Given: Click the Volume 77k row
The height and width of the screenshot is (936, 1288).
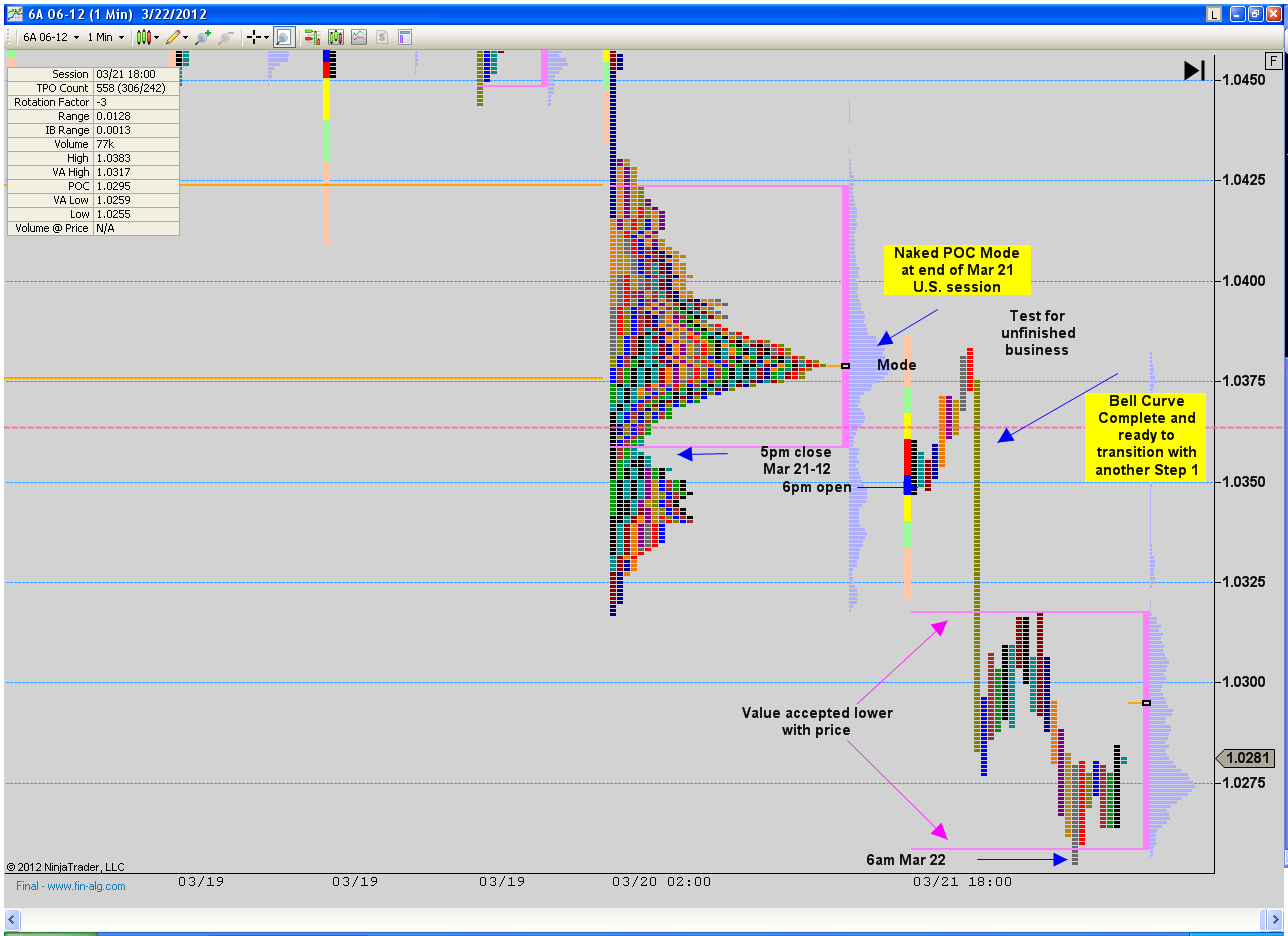Looking at the screenshot, I should pyautogui.click(x=93, y=144).
